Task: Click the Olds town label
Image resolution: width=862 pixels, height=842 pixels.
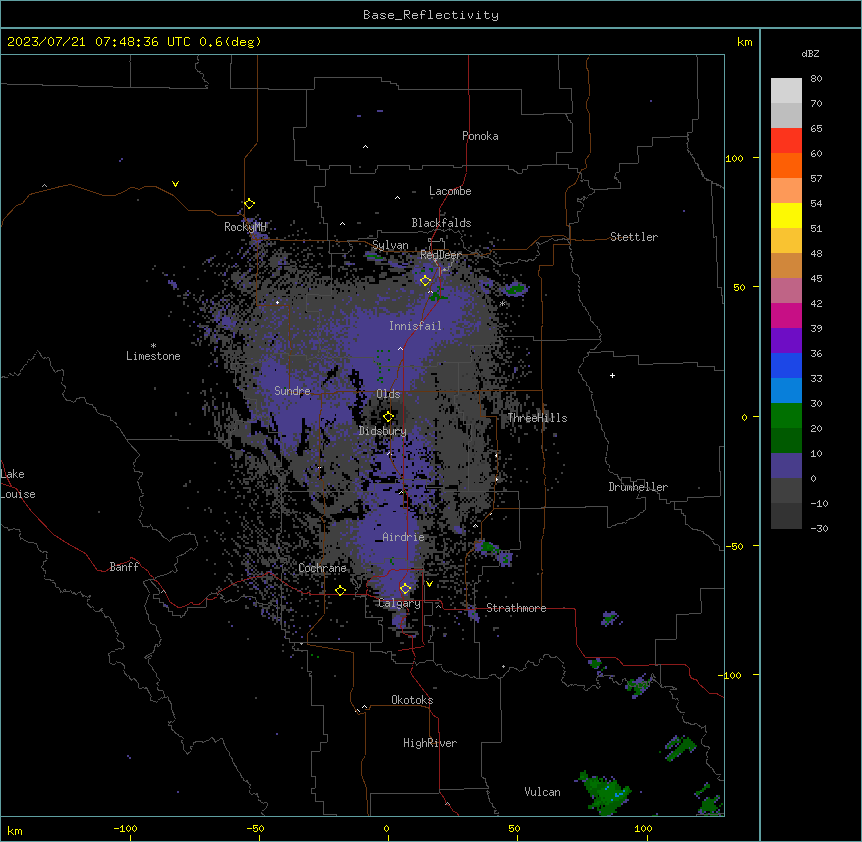Action: pyautogui.click(x=388, y=394)
